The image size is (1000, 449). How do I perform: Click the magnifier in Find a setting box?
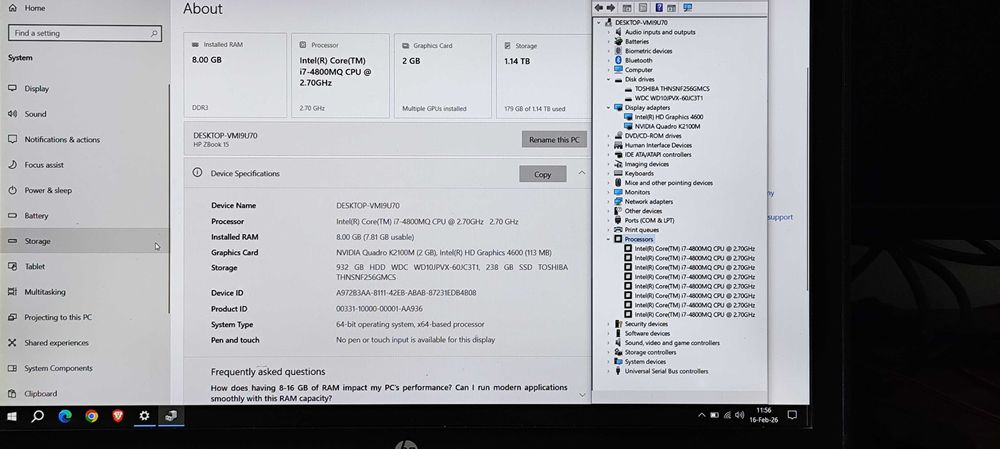(154, 33)
